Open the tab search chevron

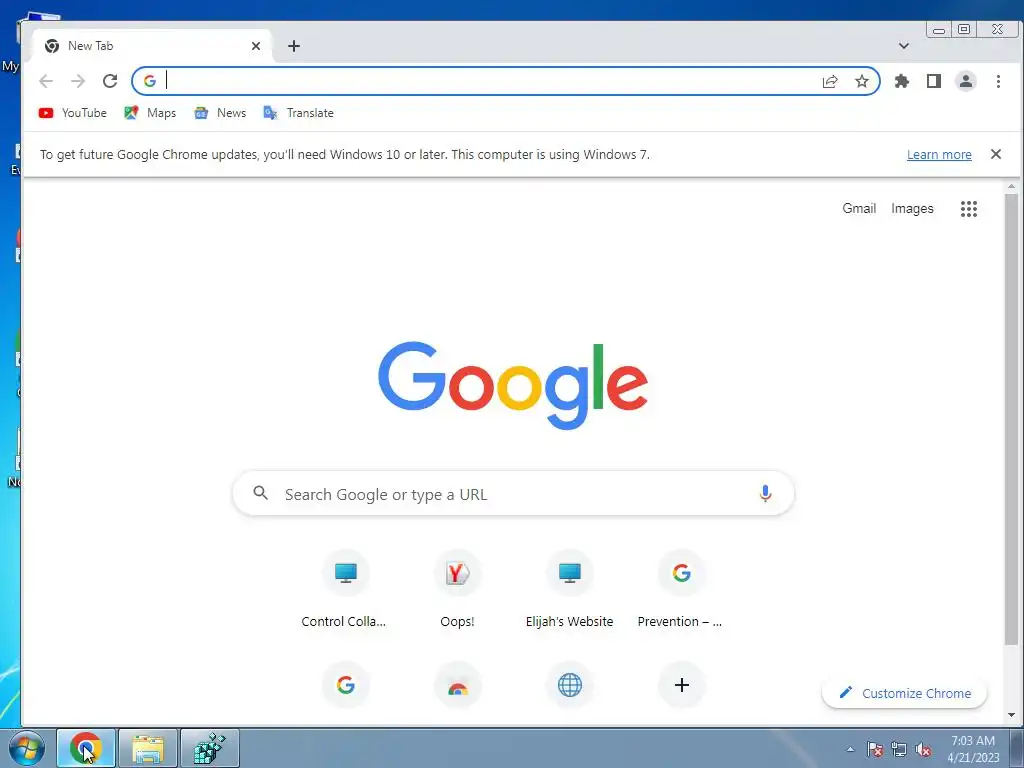tap(904, 46)
